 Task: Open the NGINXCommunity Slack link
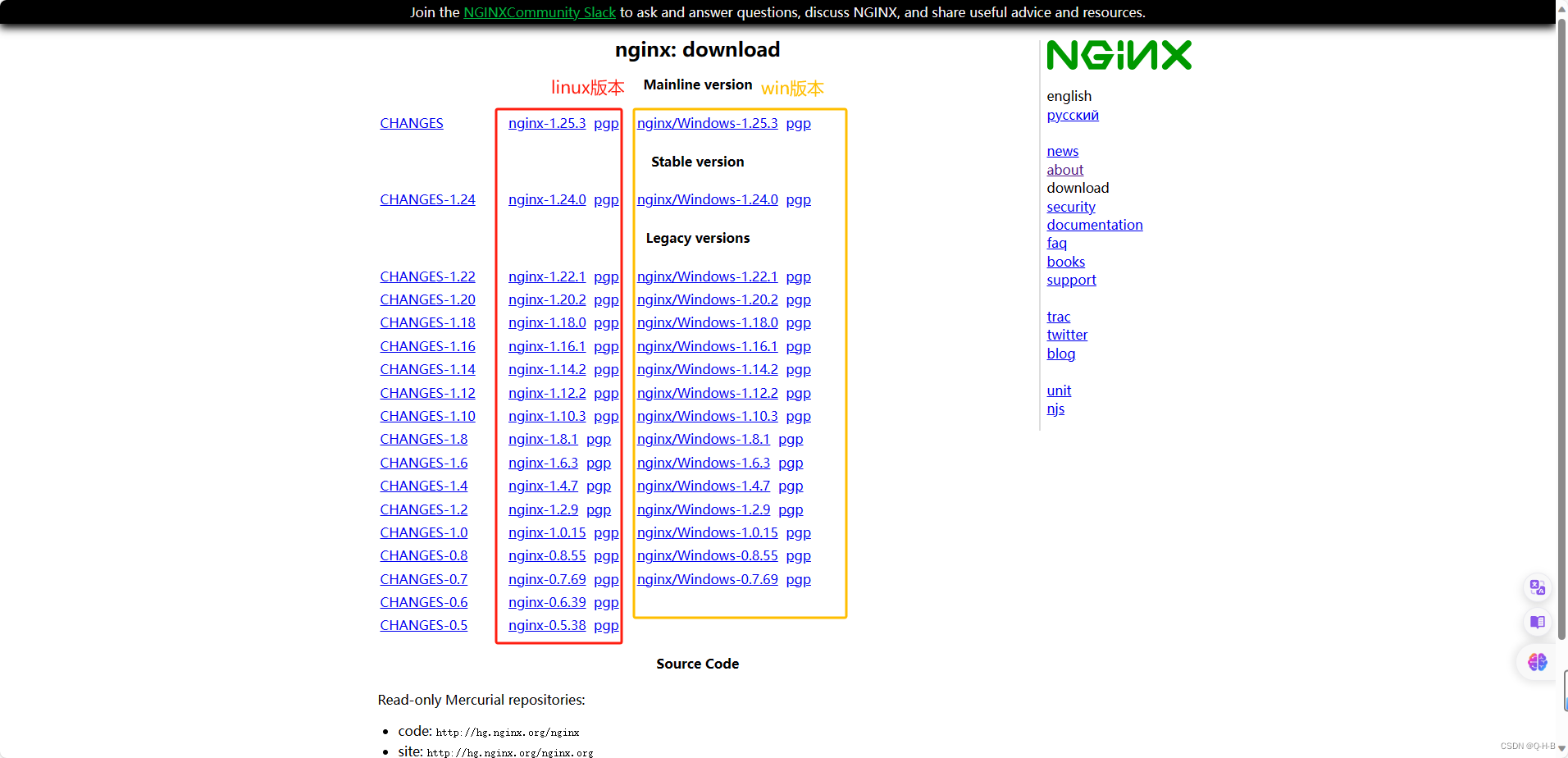click(x=539, y=12)
